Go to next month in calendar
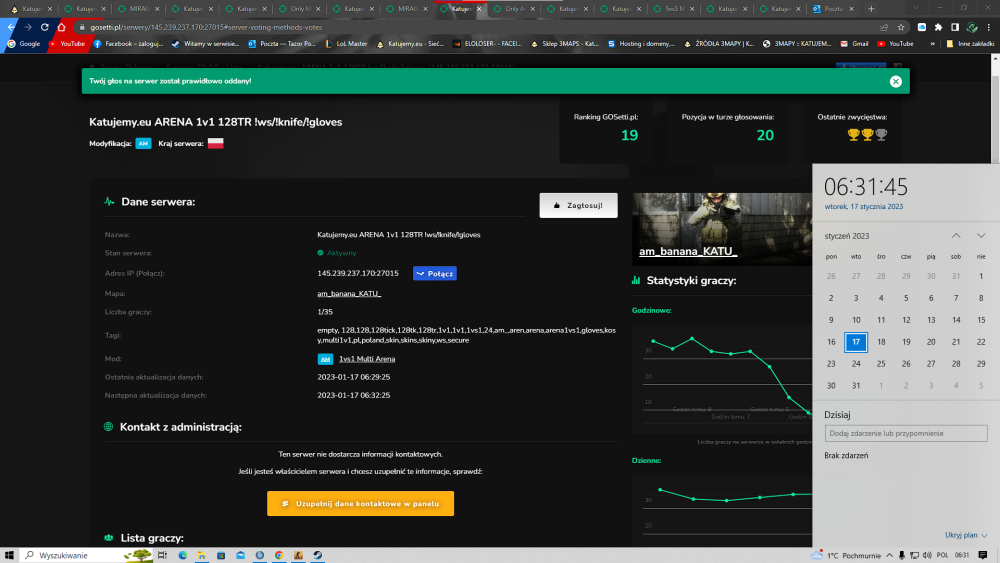The image size is (1000, 563). 981,236
